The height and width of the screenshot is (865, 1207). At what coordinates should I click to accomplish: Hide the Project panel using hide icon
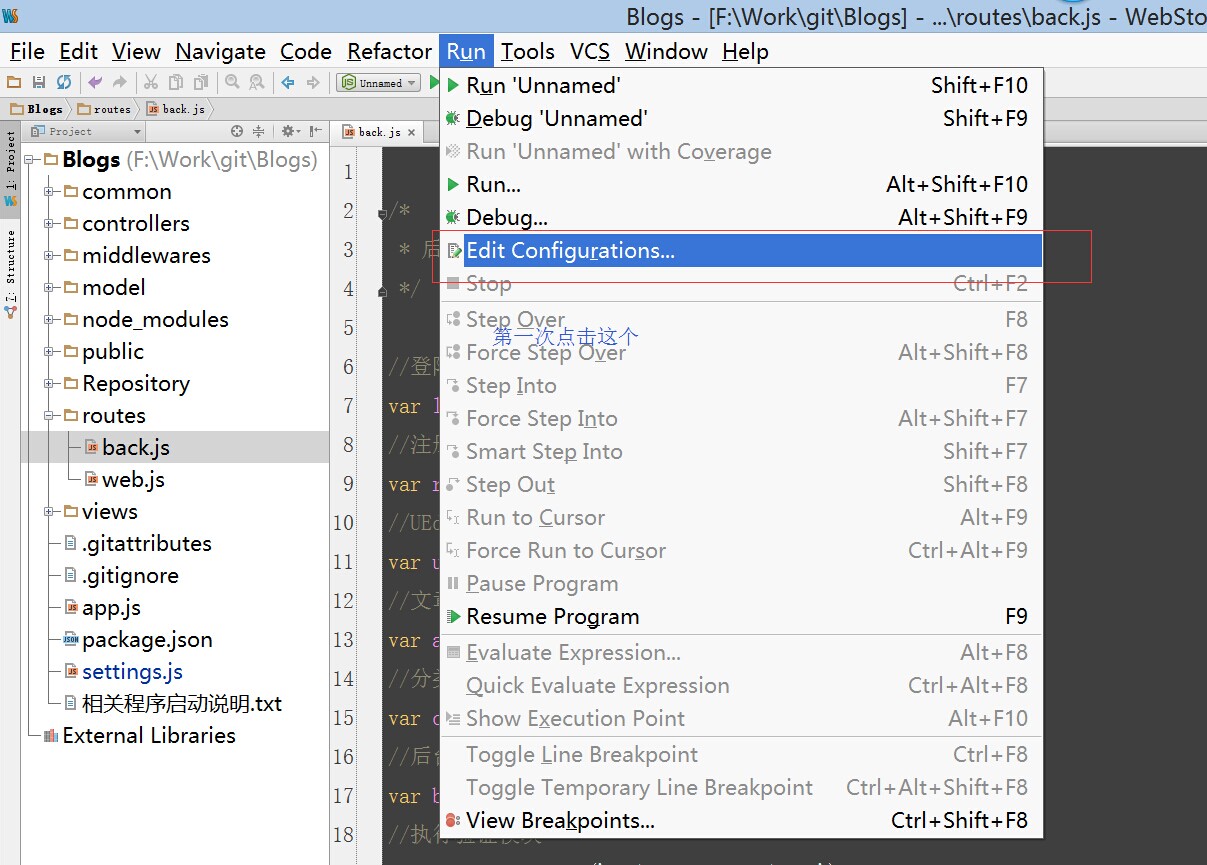[315, 131]
